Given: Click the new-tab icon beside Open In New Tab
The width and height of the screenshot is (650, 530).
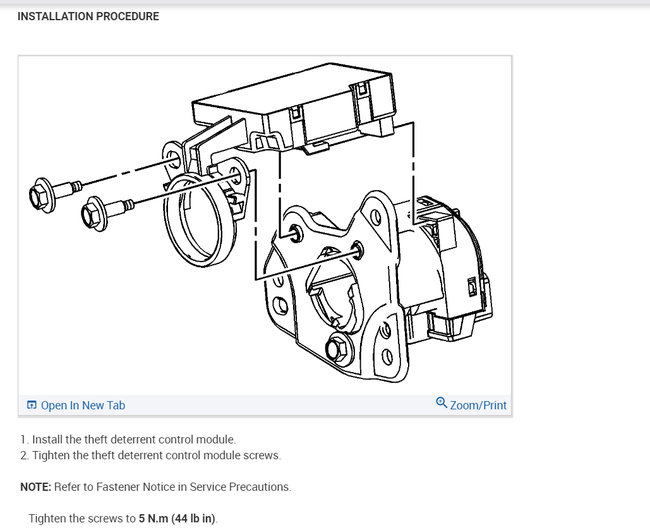Looking at the screenshot, I should [32, 405].
